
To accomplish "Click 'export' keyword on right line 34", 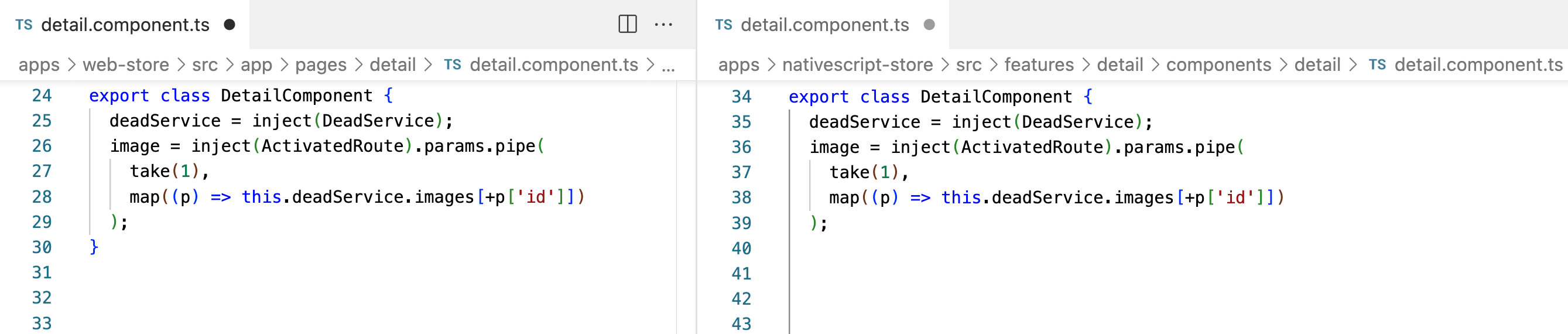I will tap(818, 97).
